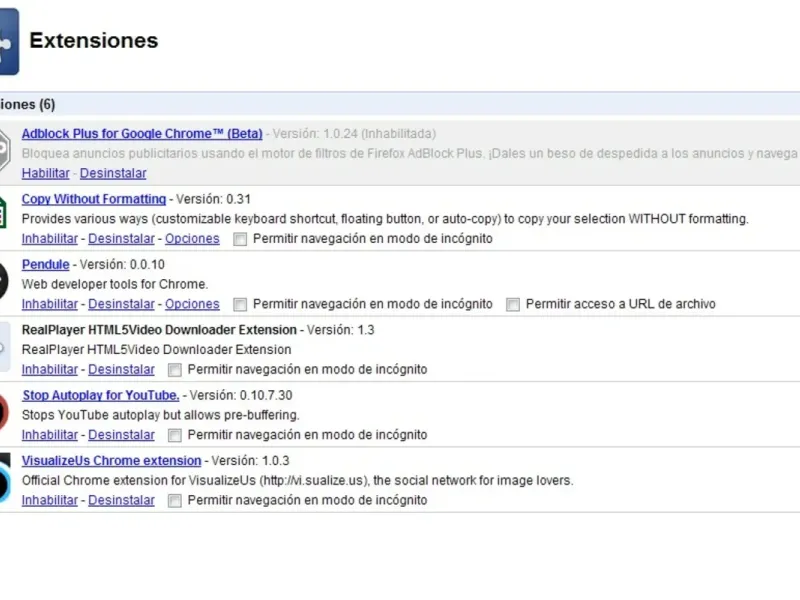Viewport: 800px width, 600px height.
Task: Click the Copy Without Formatting green icon
Action: point(3,214)
